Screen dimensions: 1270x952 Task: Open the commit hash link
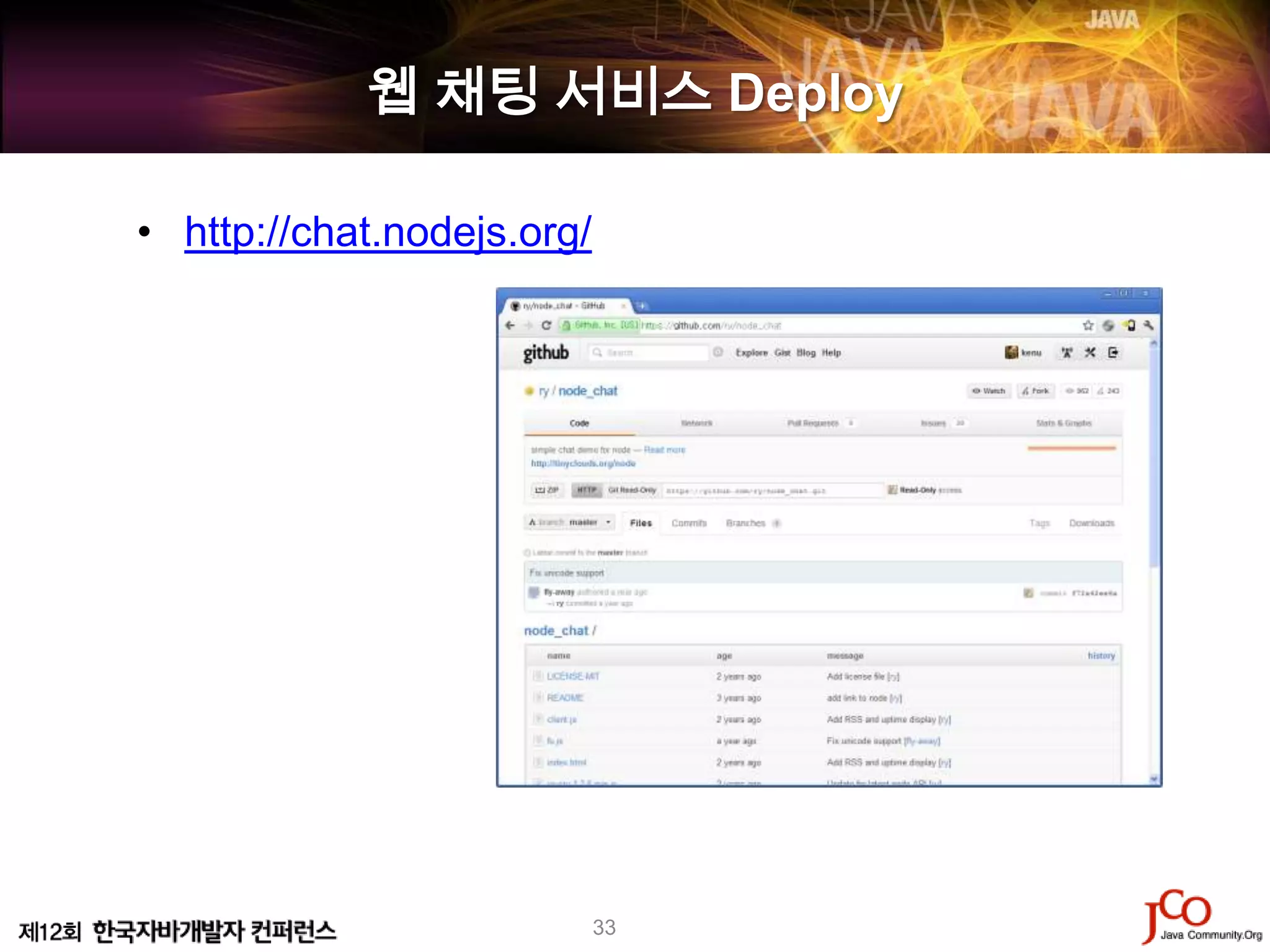[x=1094, y=593]
